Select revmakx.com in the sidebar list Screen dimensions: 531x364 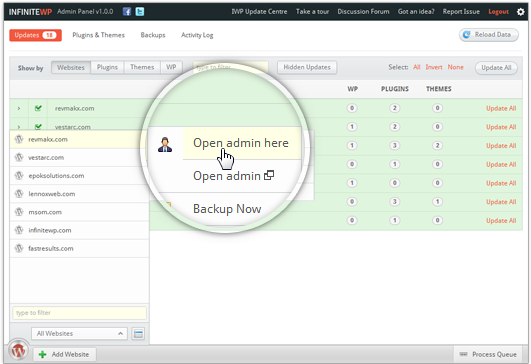pyautogui.click(x=79, y=139)
